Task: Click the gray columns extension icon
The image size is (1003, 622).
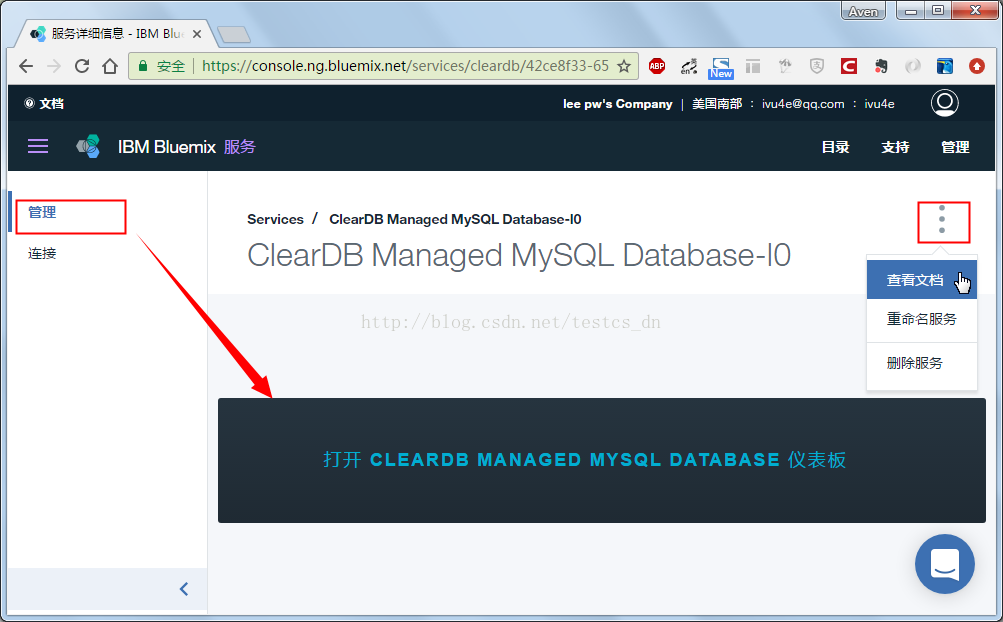Action: (753, 66)
